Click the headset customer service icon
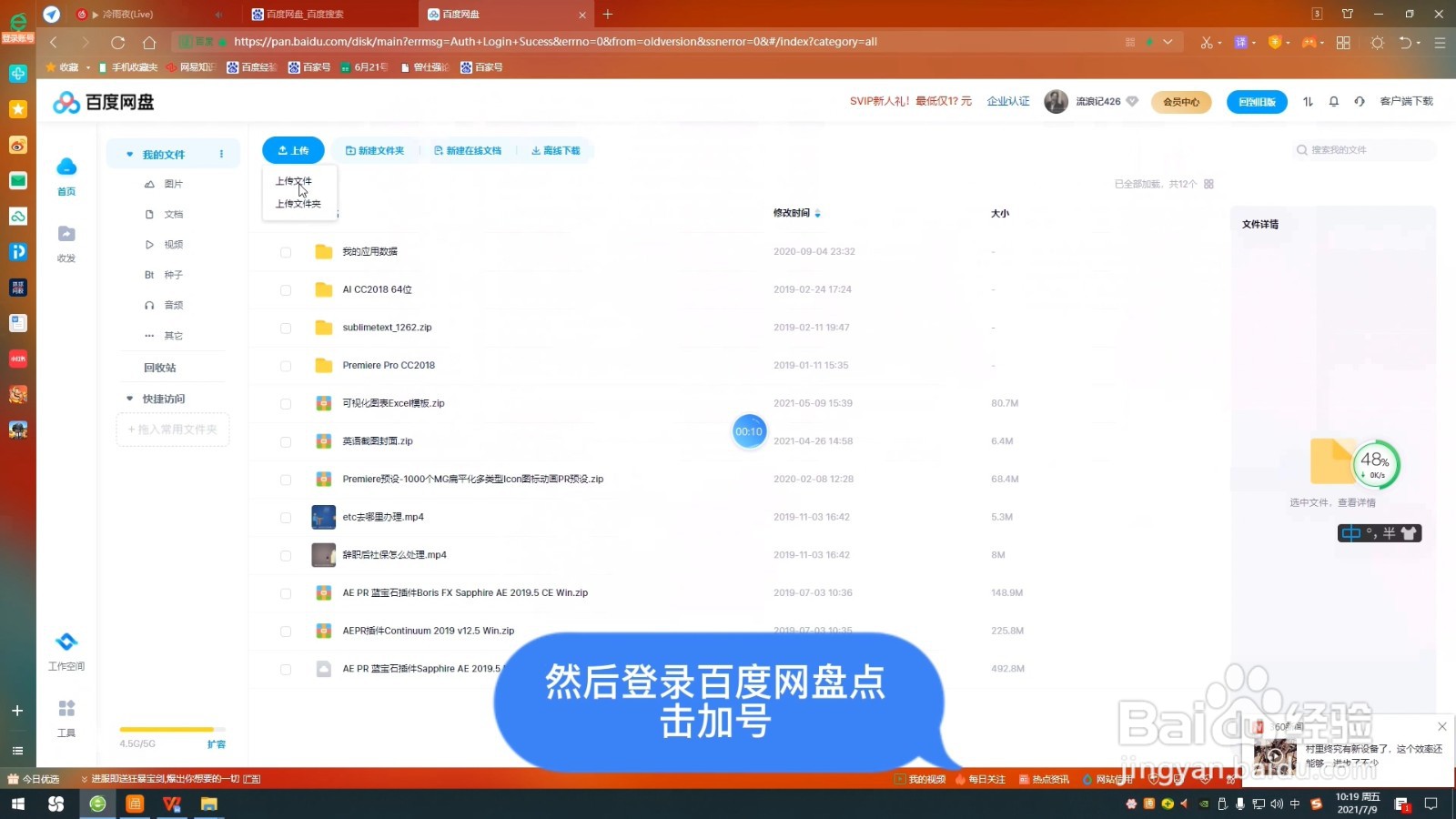The width and height of the screenshot is (1456, 819). click(1360, 102)
